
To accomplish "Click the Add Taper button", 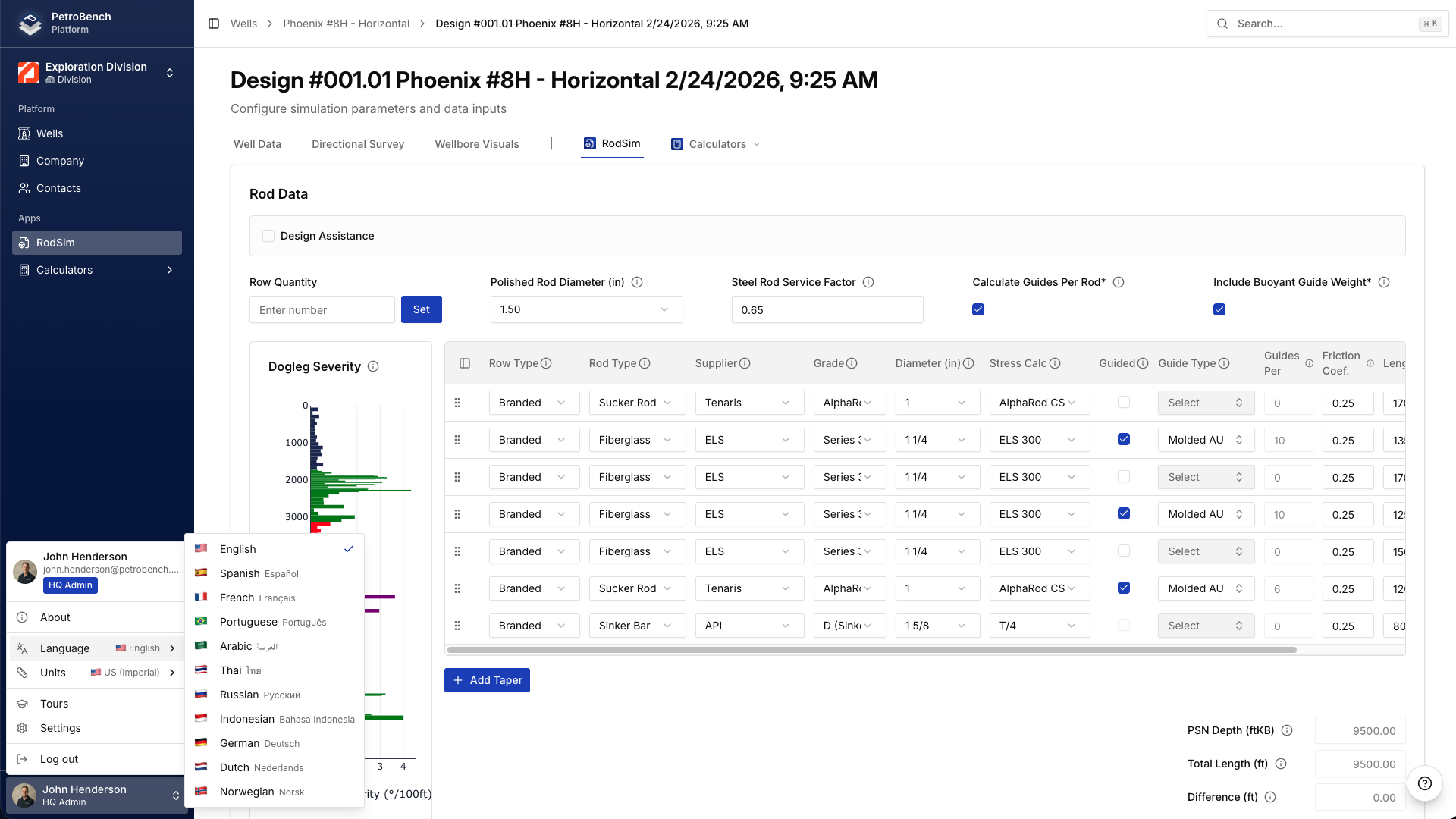I will click(487, 680).
